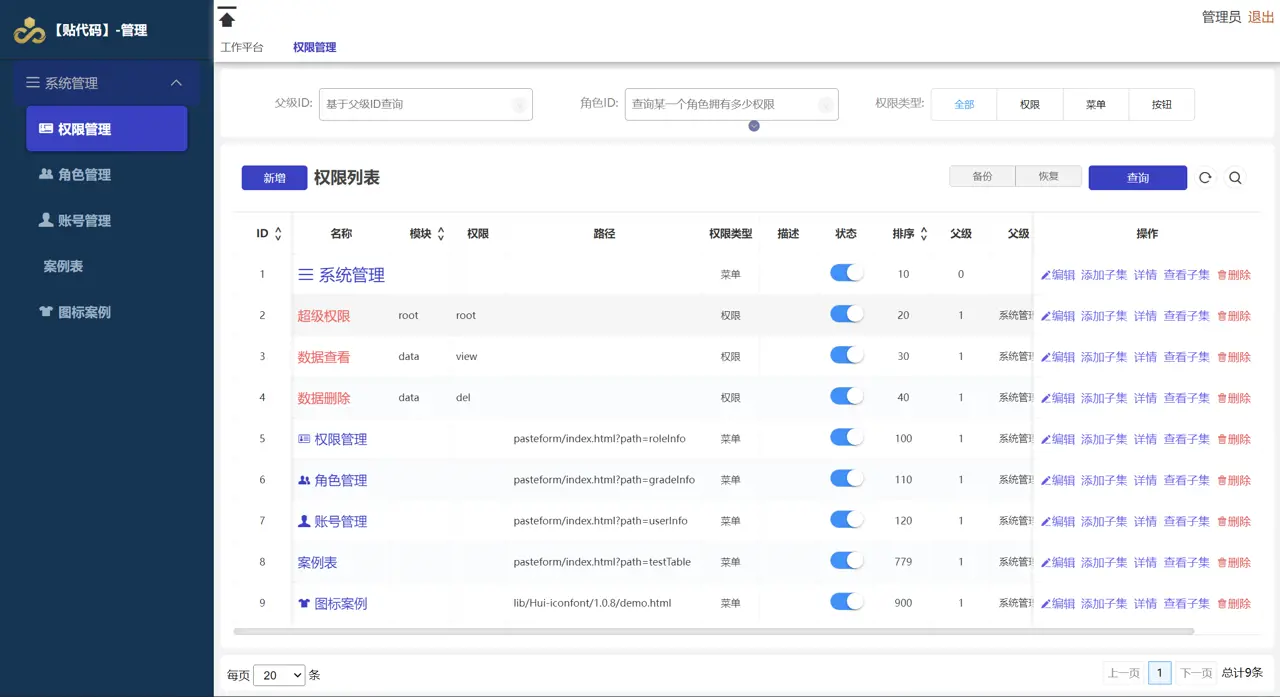This screenshot has height=697, width=1280.
Task: Collapse filter panel with round arrow button
Action: (754, 126)
